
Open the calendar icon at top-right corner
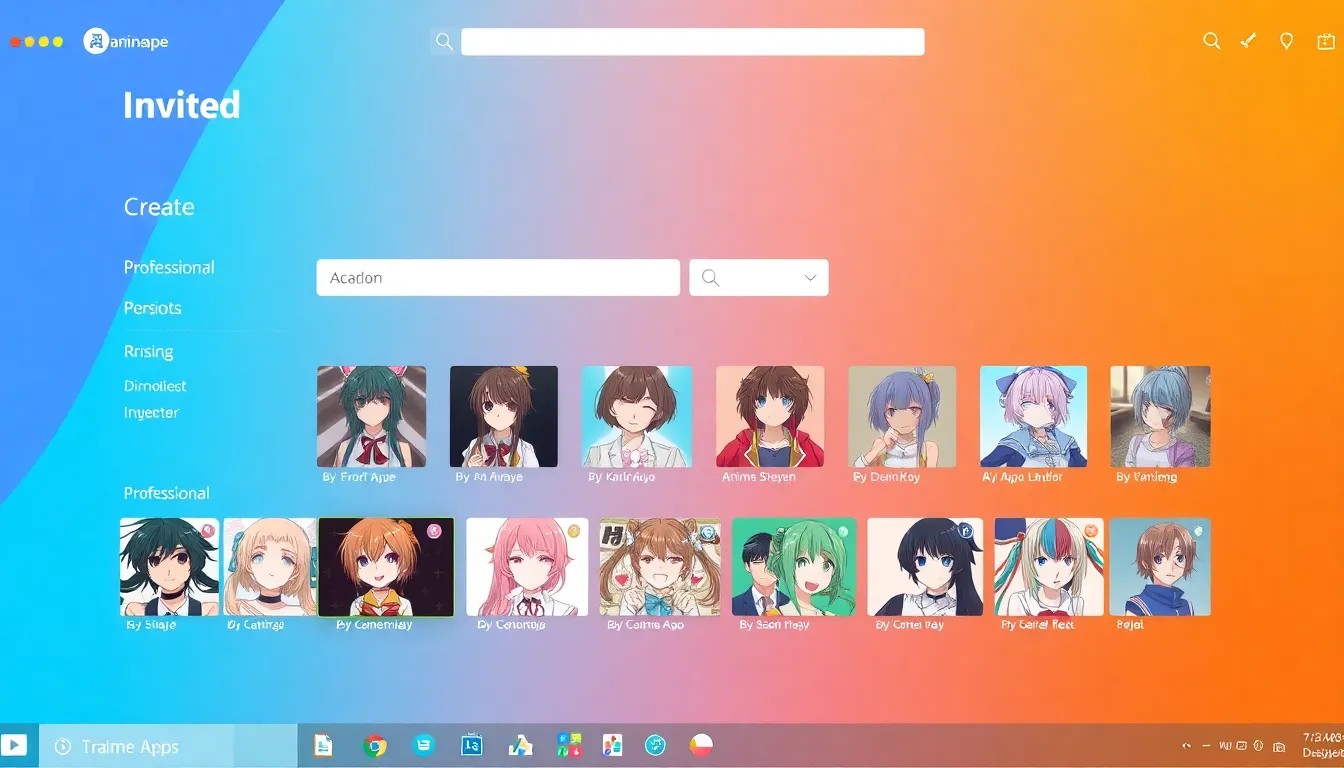1325,41
